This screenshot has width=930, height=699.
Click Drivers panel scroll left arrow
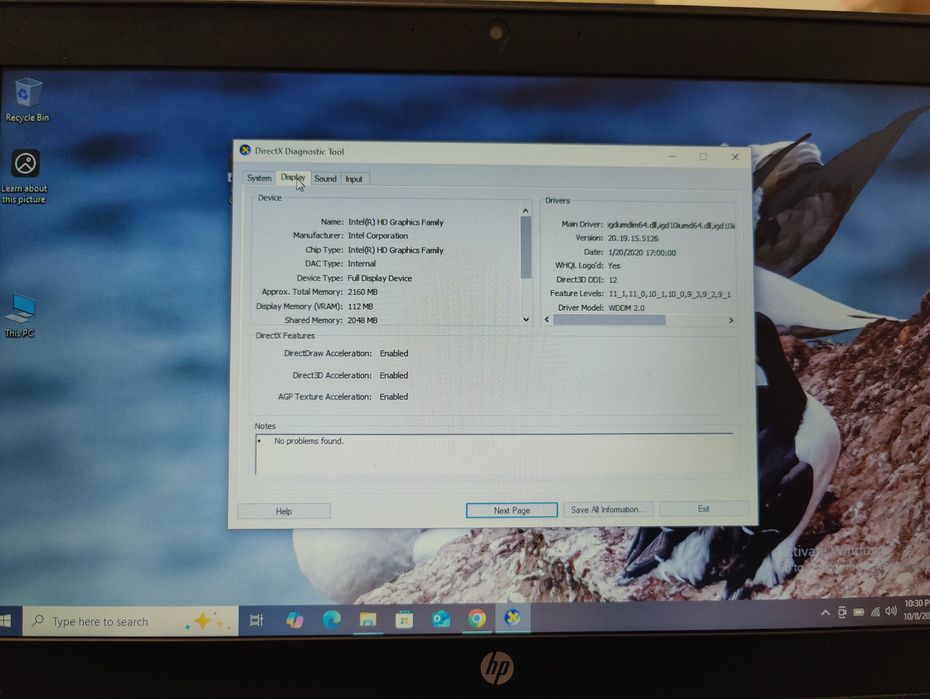coord(547,320)
